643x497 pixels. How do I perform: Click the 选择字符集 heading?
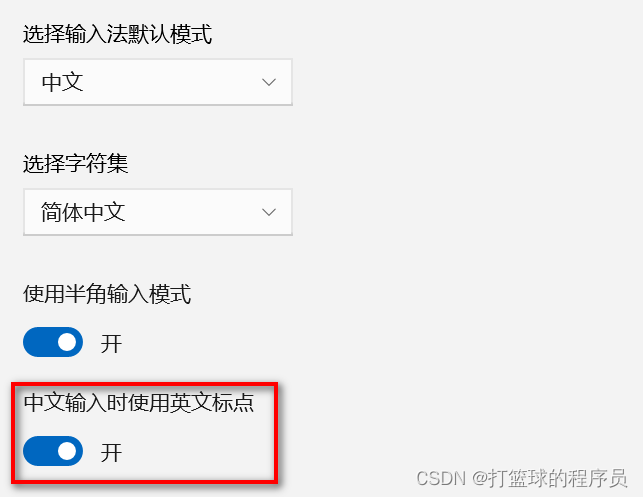point(75,163)
